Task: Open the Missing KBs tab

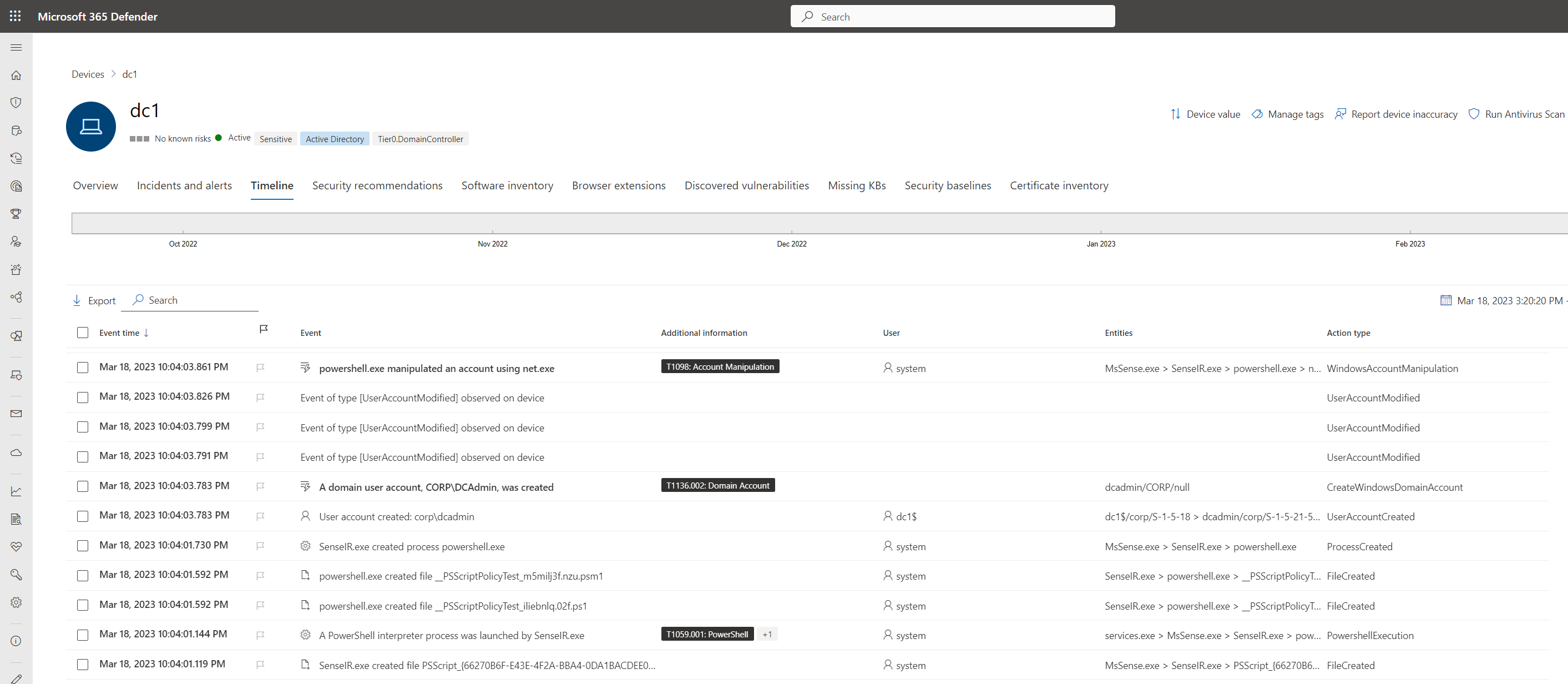Action: [x=857, y=186]
